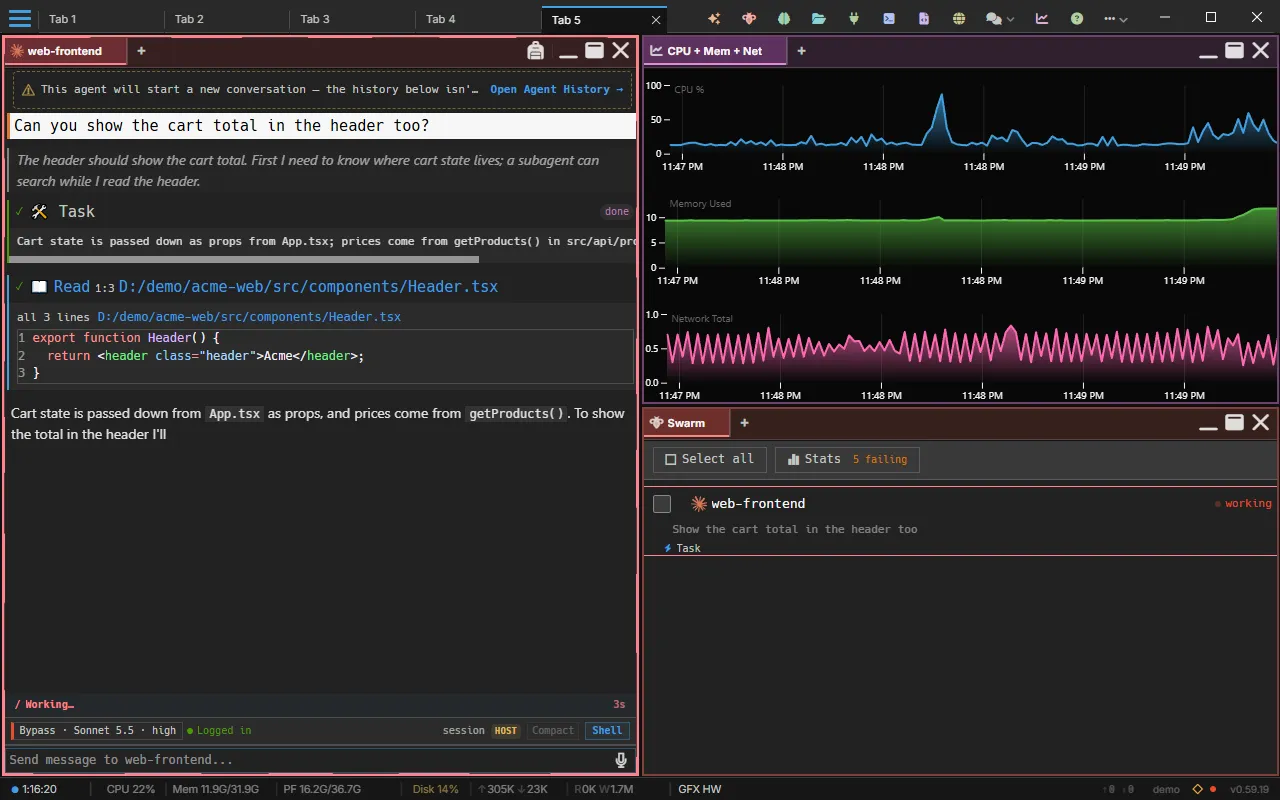Add new tab next to web-frontend

[141, 51]
